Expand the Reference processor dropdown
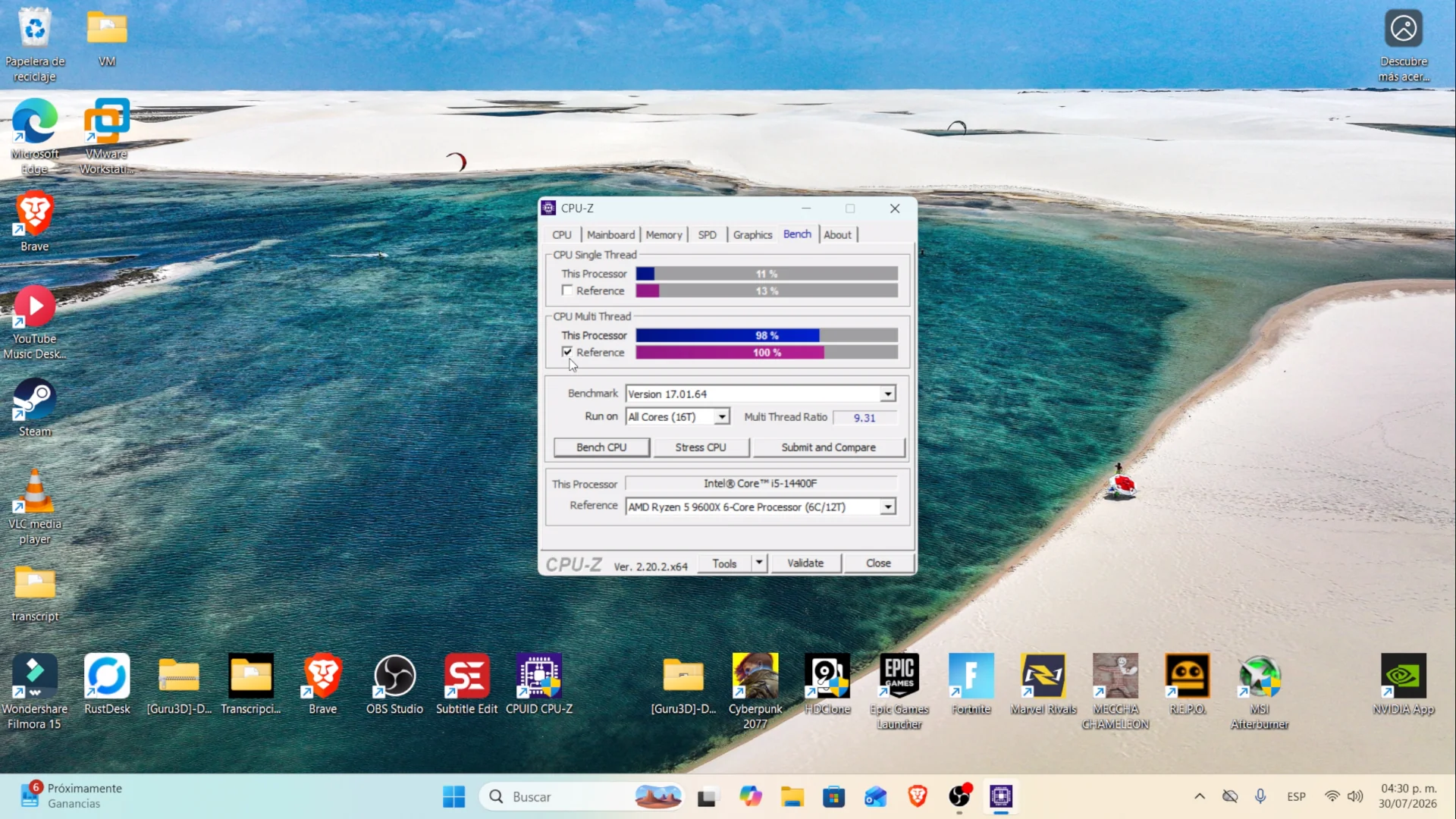 click(x=887, y=507)
